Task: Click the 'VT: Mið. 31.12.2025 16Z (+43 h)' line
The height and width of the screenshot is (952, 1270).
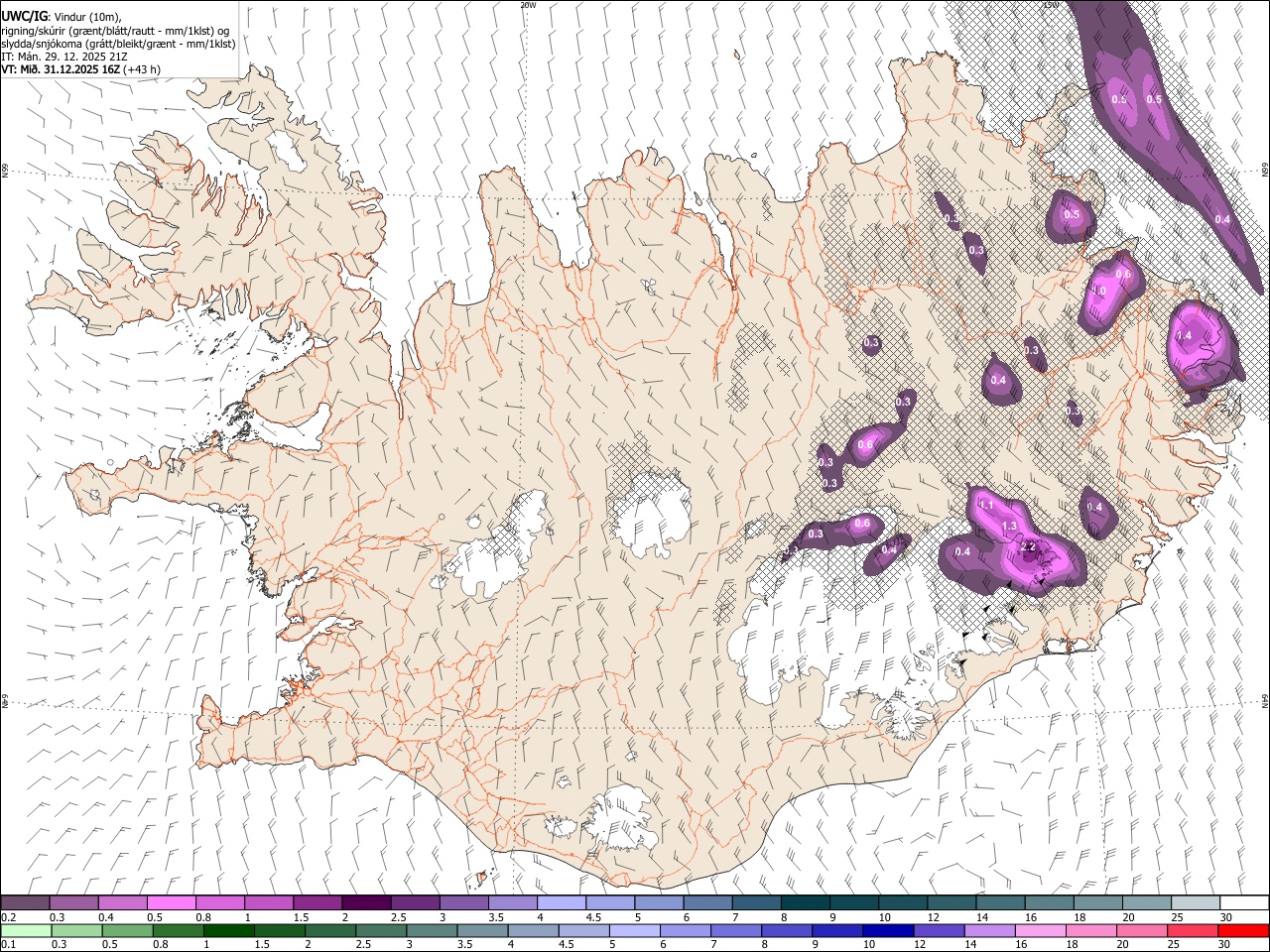Action: (x=80, y=69)
